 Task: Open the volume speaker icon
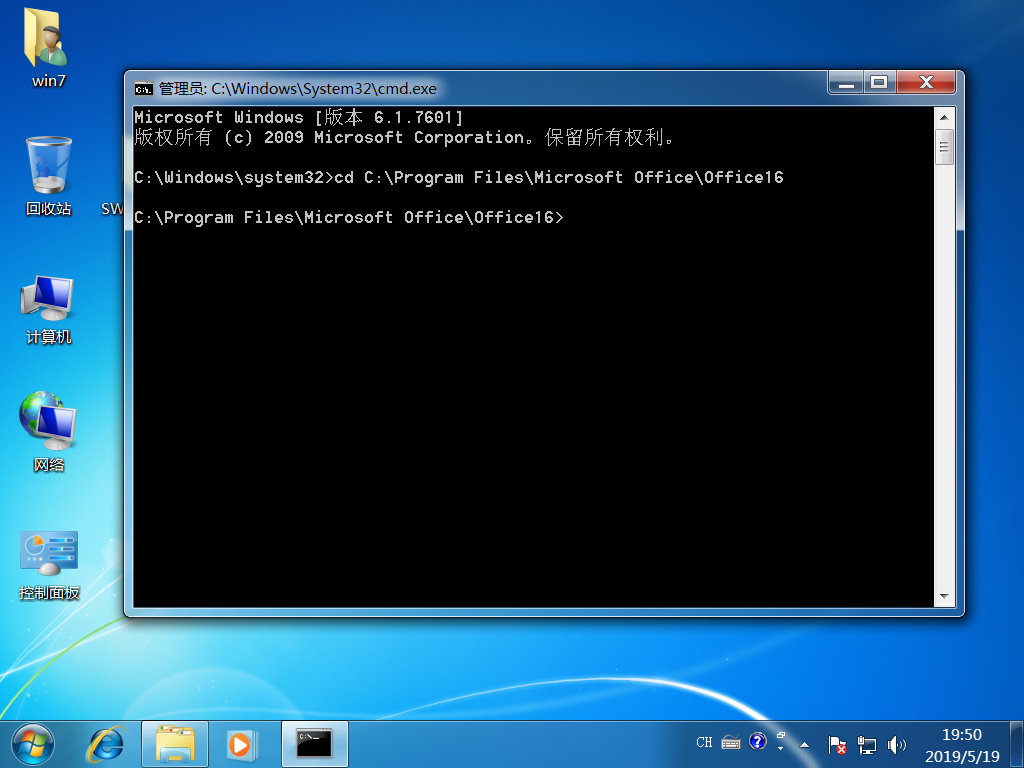(897, 744)
